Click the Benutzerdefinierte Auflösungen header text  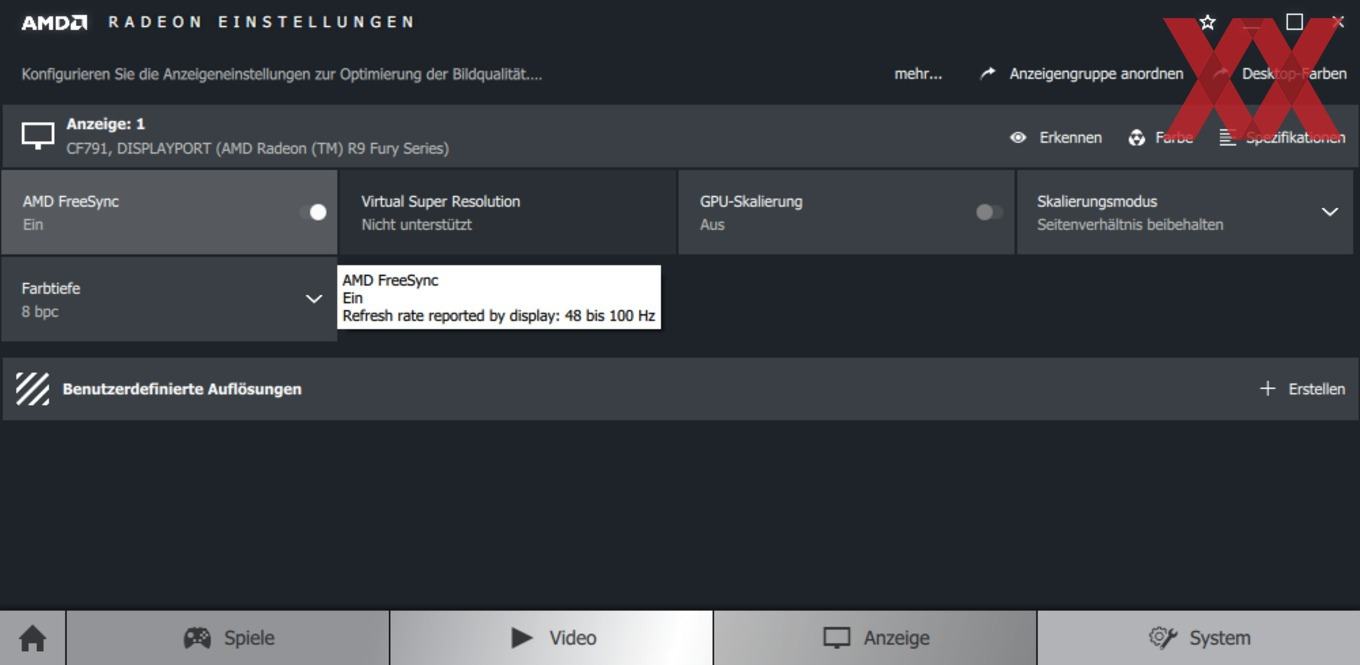tap(182, 389)
